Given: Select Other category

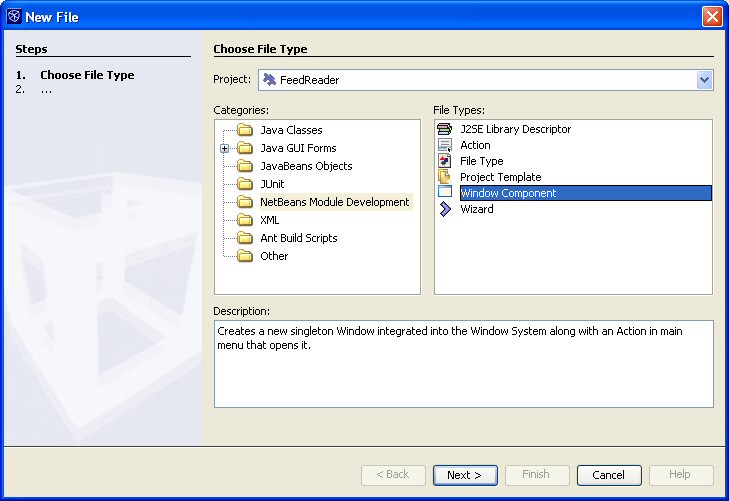Looking at the screenshot, I should 274,256.
